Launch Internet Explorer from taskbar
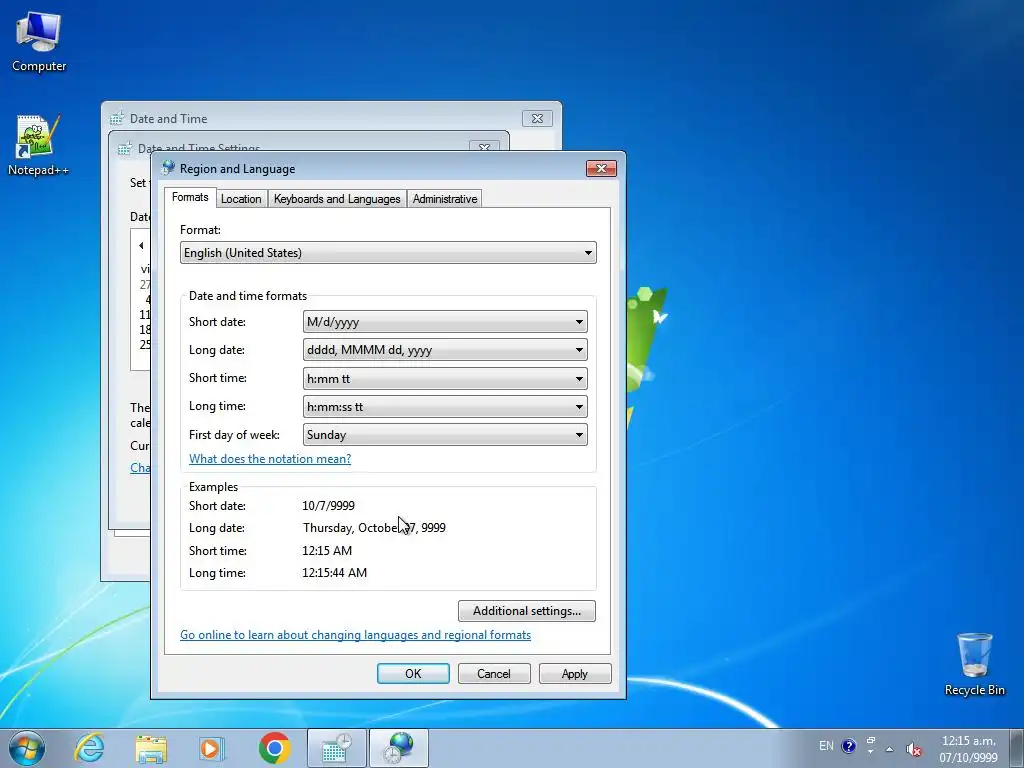1024x768 pixels. click(x=89, y=748)
